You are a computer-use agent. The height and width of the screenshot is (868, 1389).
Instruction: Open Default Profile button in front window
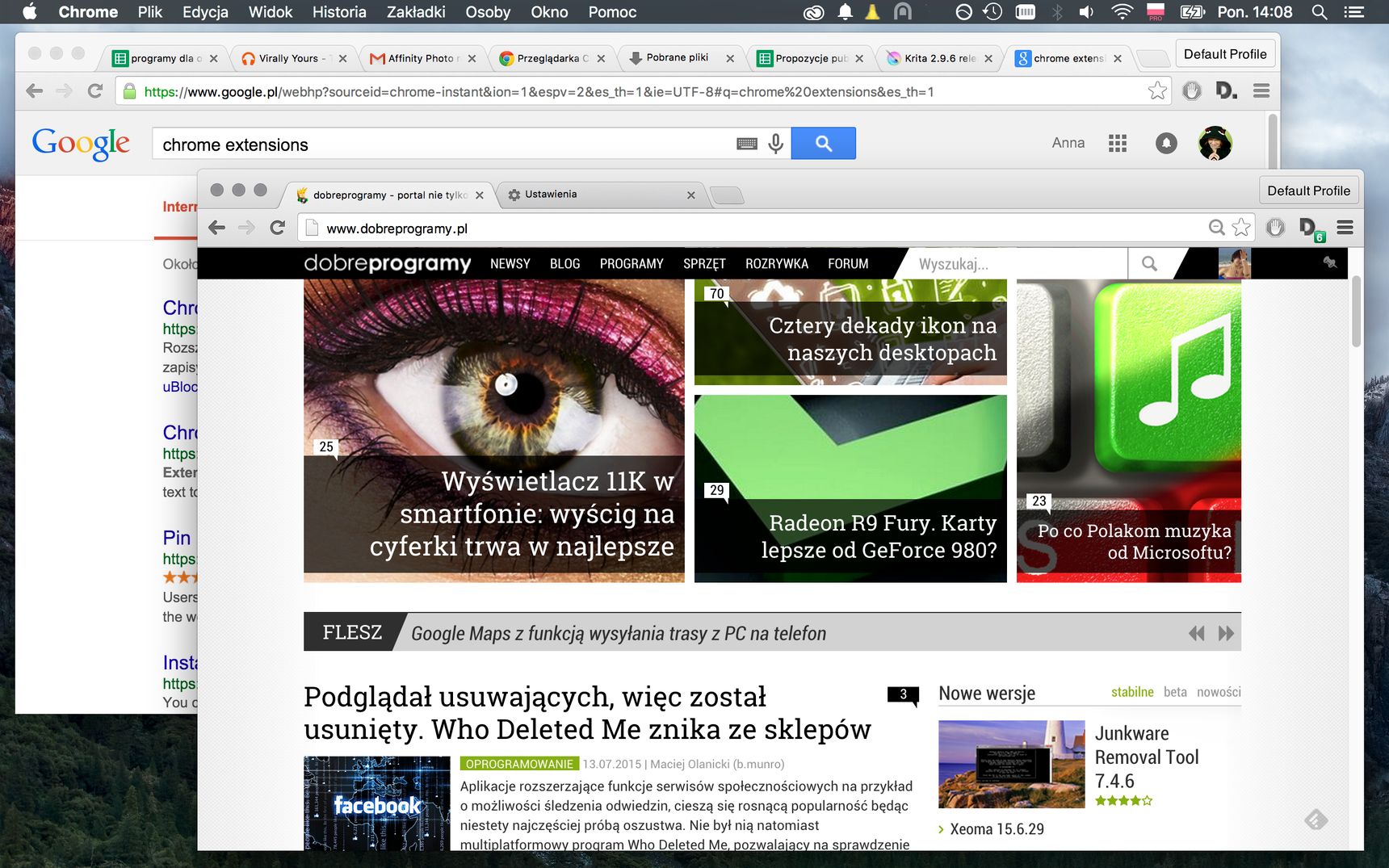point(1308,191)
